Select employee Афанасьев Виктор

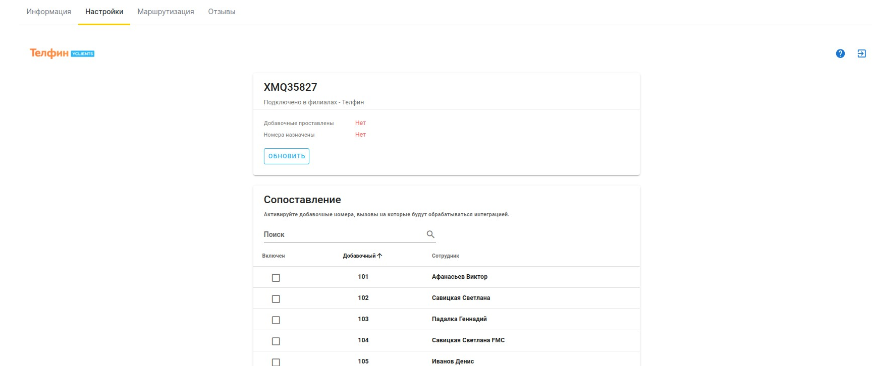tap(459, 277)
